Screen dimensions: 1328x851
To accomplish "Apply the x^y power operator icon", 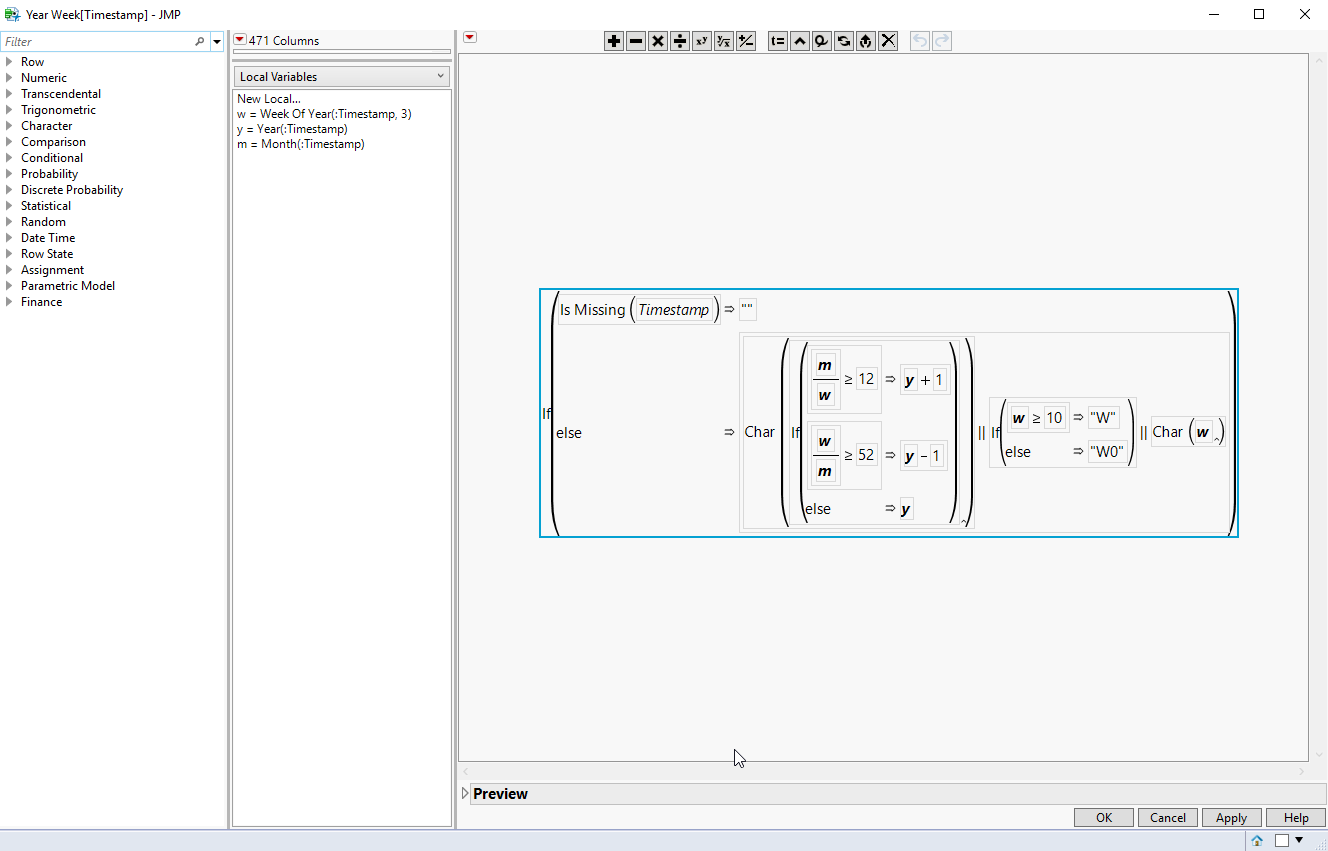I will point(701,41).
